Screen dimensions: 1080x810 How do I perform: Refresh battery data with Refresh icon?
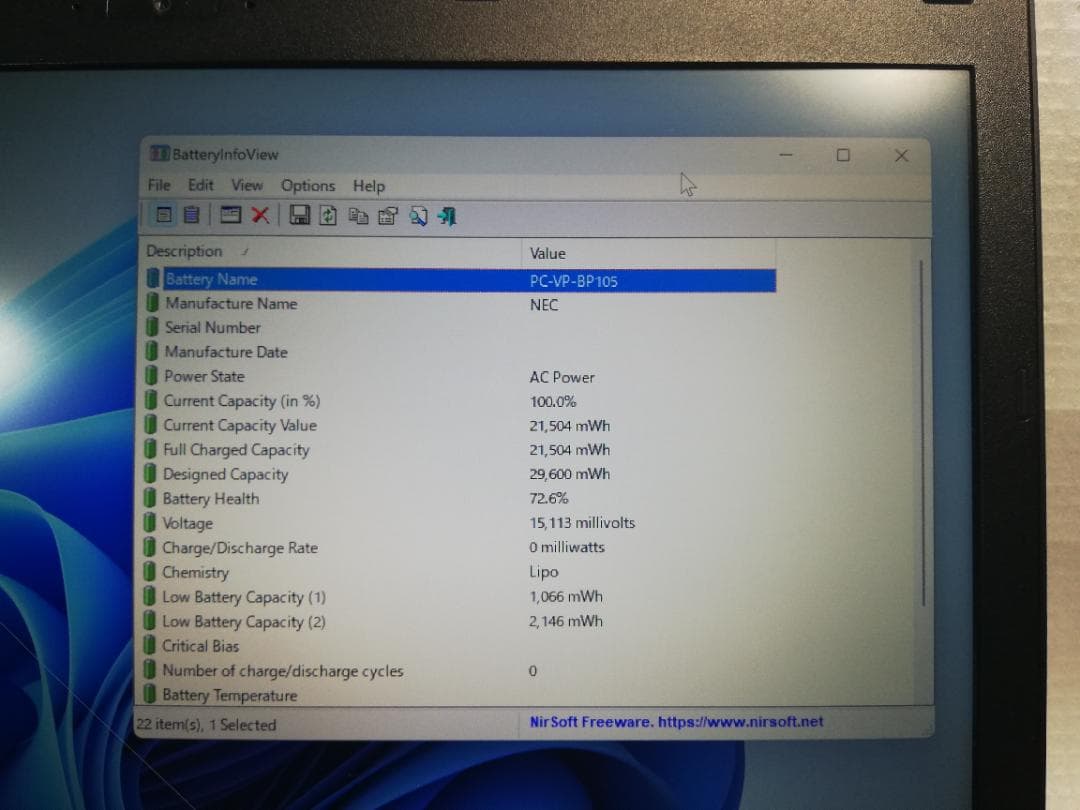(328, 214)
